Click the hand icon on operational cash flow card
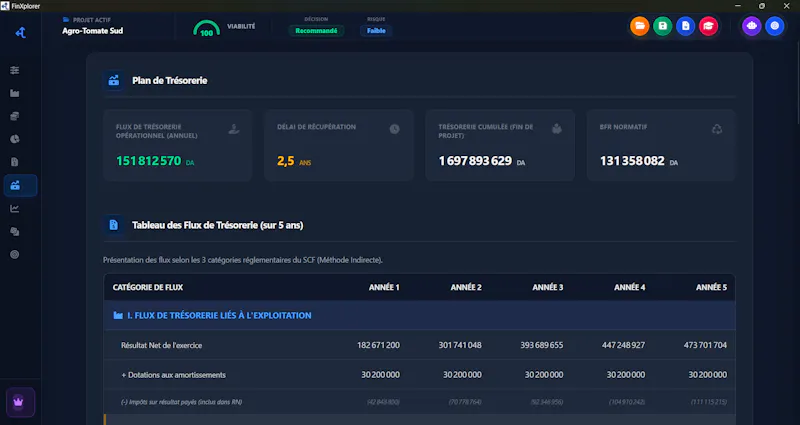800x425 pixels. [234, 130]
